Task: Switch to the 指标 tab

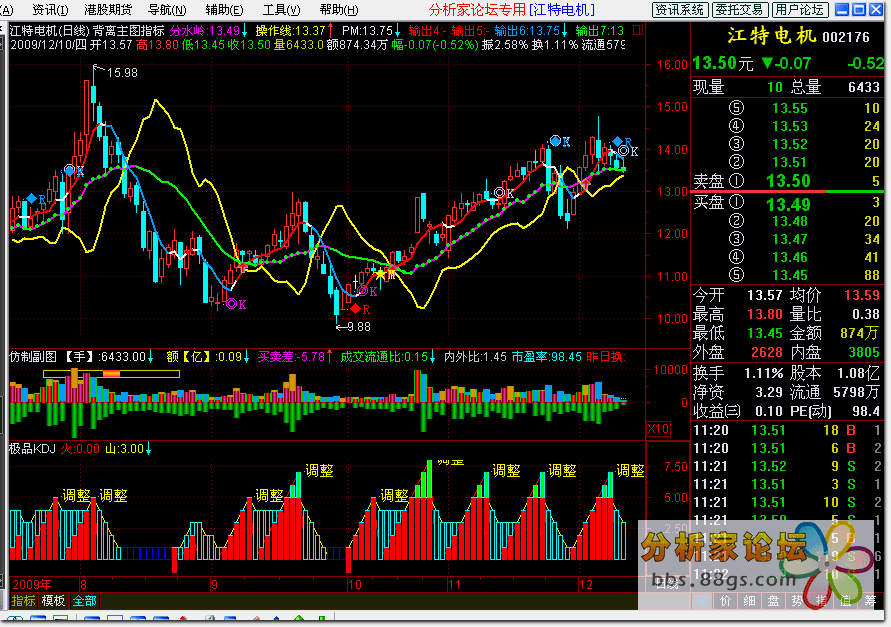Action: [23, 601]
